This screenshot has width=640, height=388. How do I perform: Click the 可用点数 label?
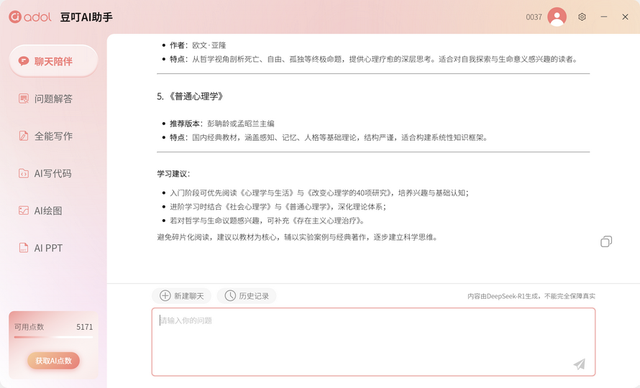29,327
